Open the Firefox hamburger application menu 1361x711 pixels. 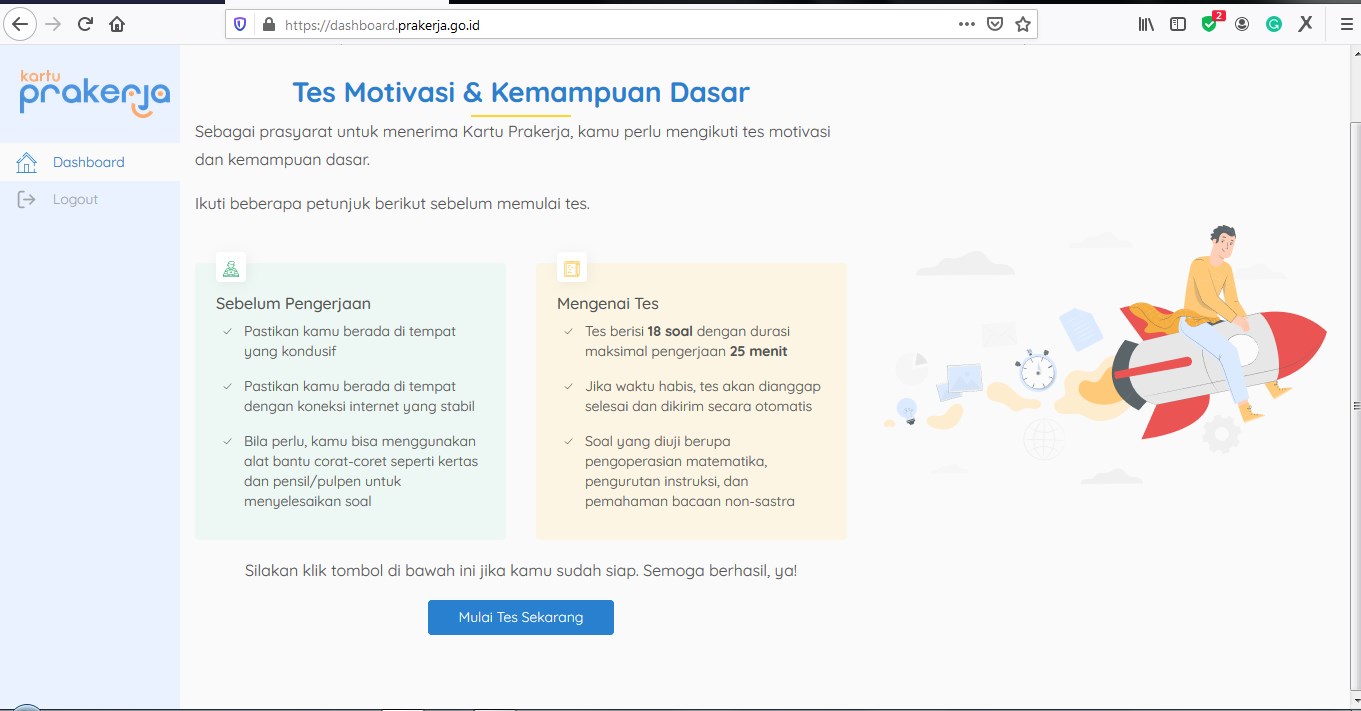point(1346,25)
